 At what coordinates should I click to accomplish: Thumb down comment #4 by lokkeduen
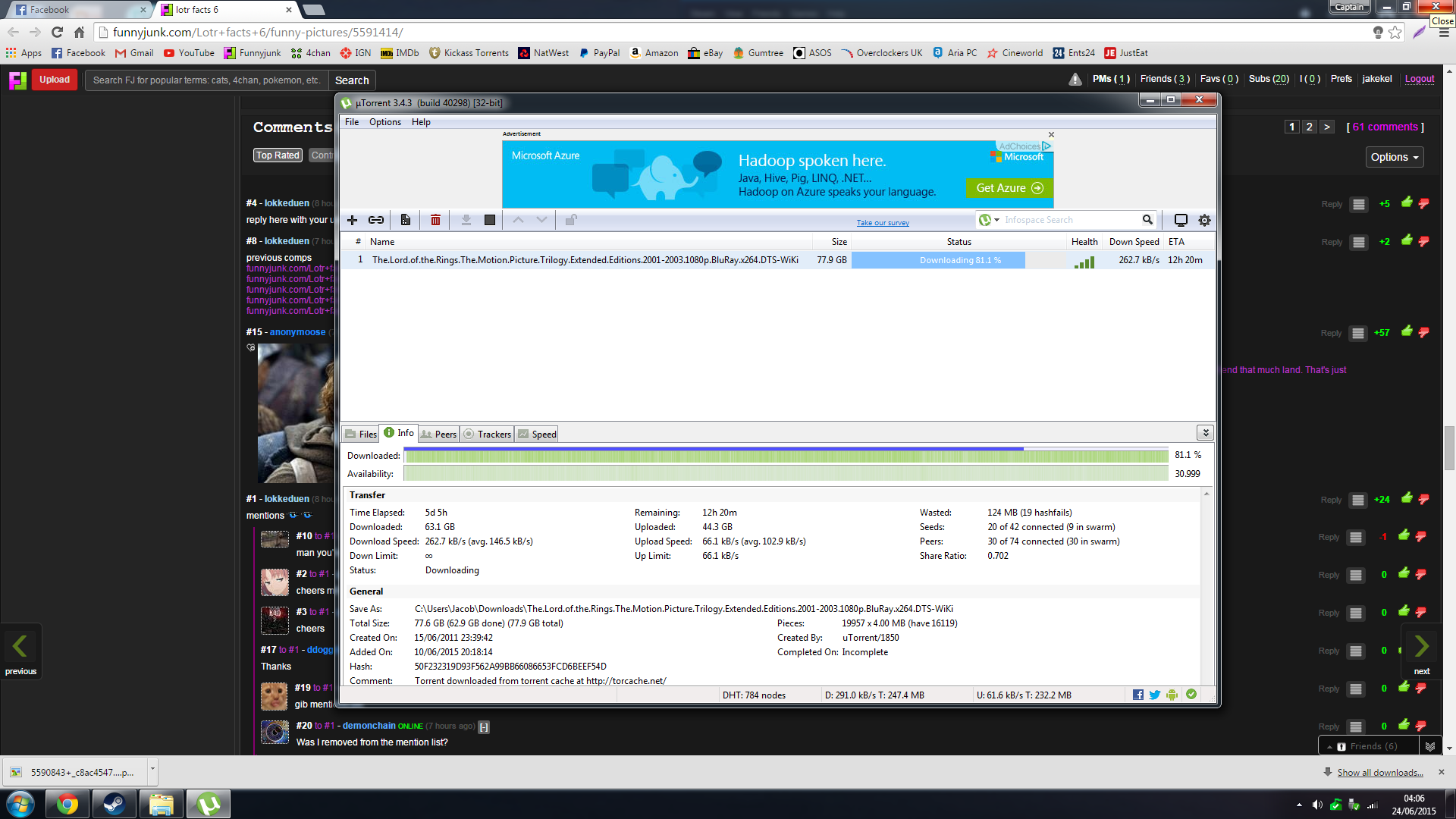point(1423,203)
